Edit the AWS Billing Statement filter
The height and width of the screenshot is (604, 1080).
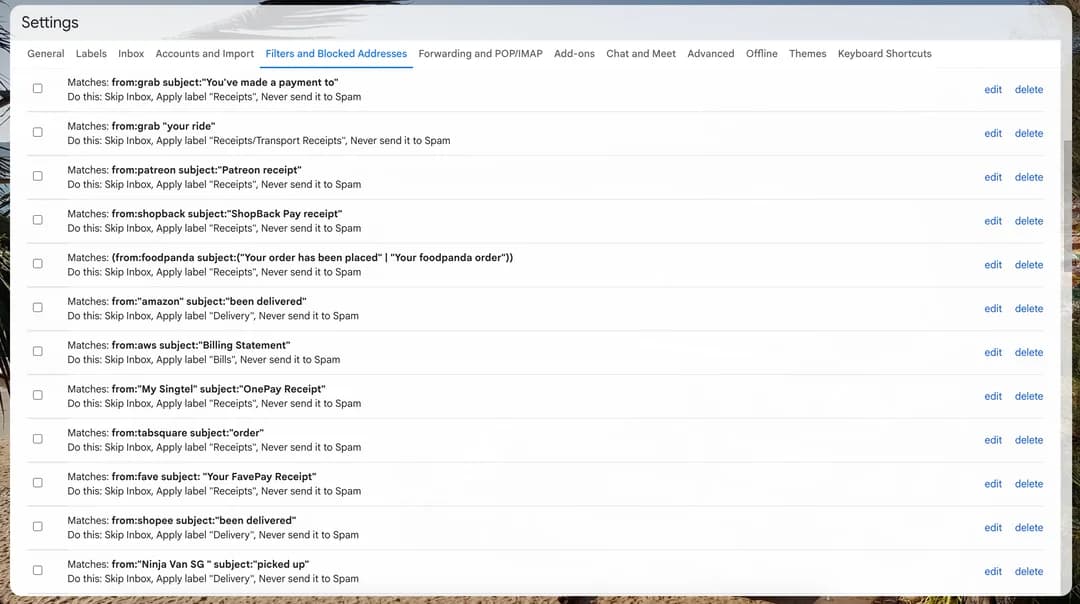pyautogui.click(x=992, y=351)
